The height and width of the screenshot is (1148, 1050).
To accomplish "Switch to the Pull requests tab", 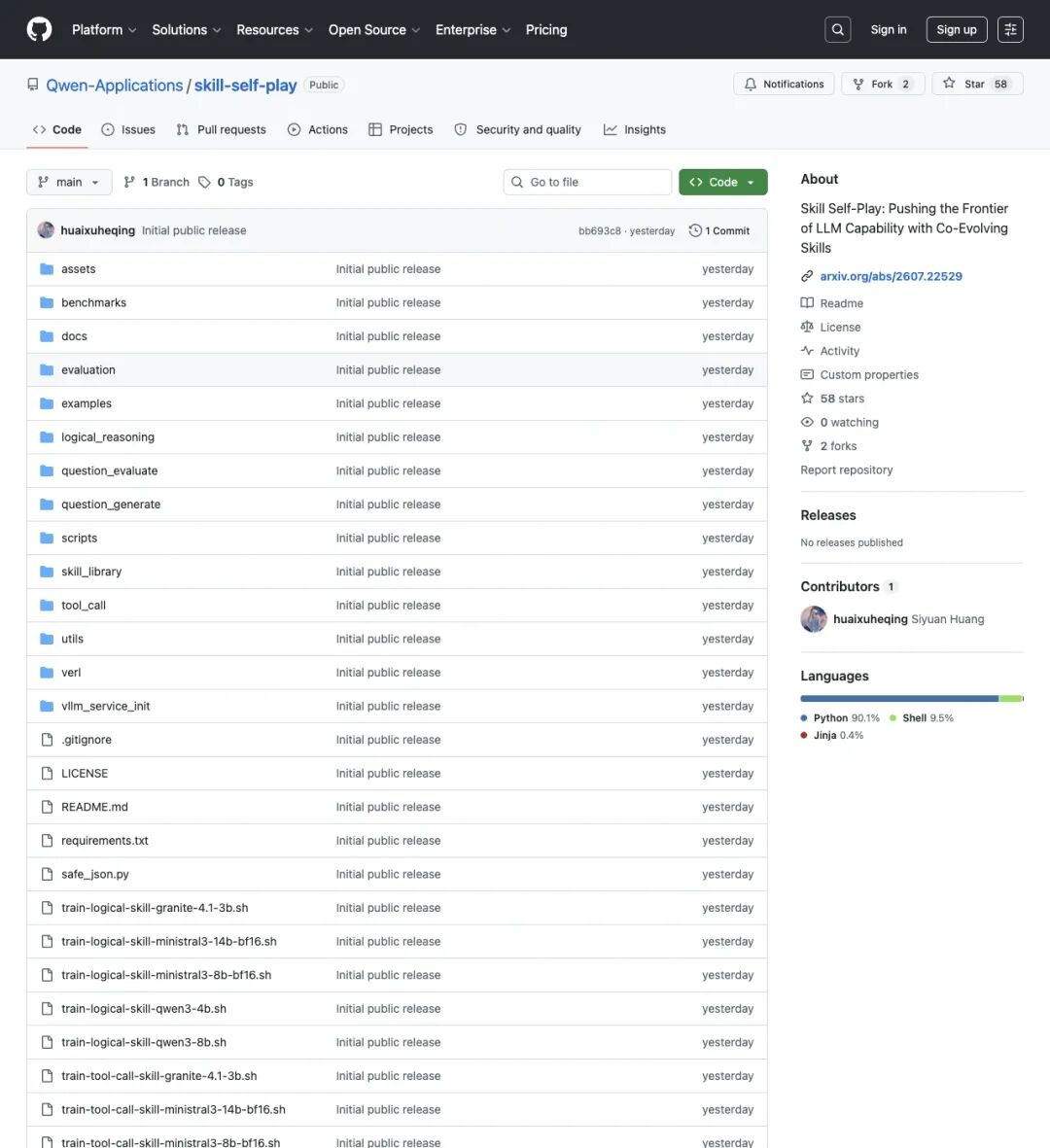I will pos(221,129).
